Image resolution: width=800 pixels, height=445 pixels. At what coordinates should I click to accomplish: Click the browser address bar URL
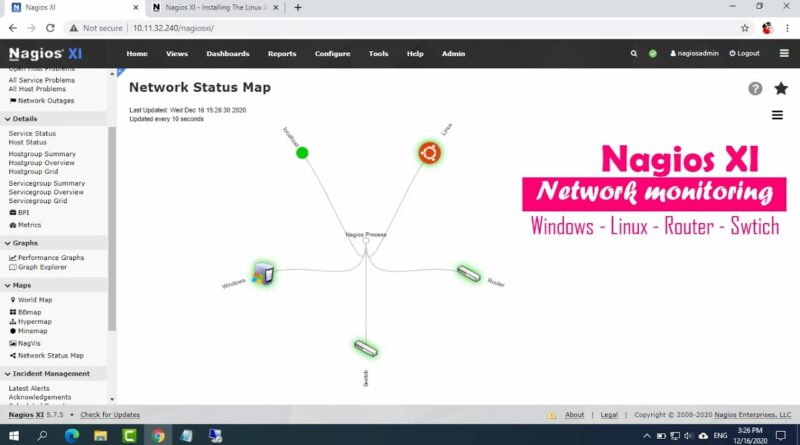click(173, 28)
